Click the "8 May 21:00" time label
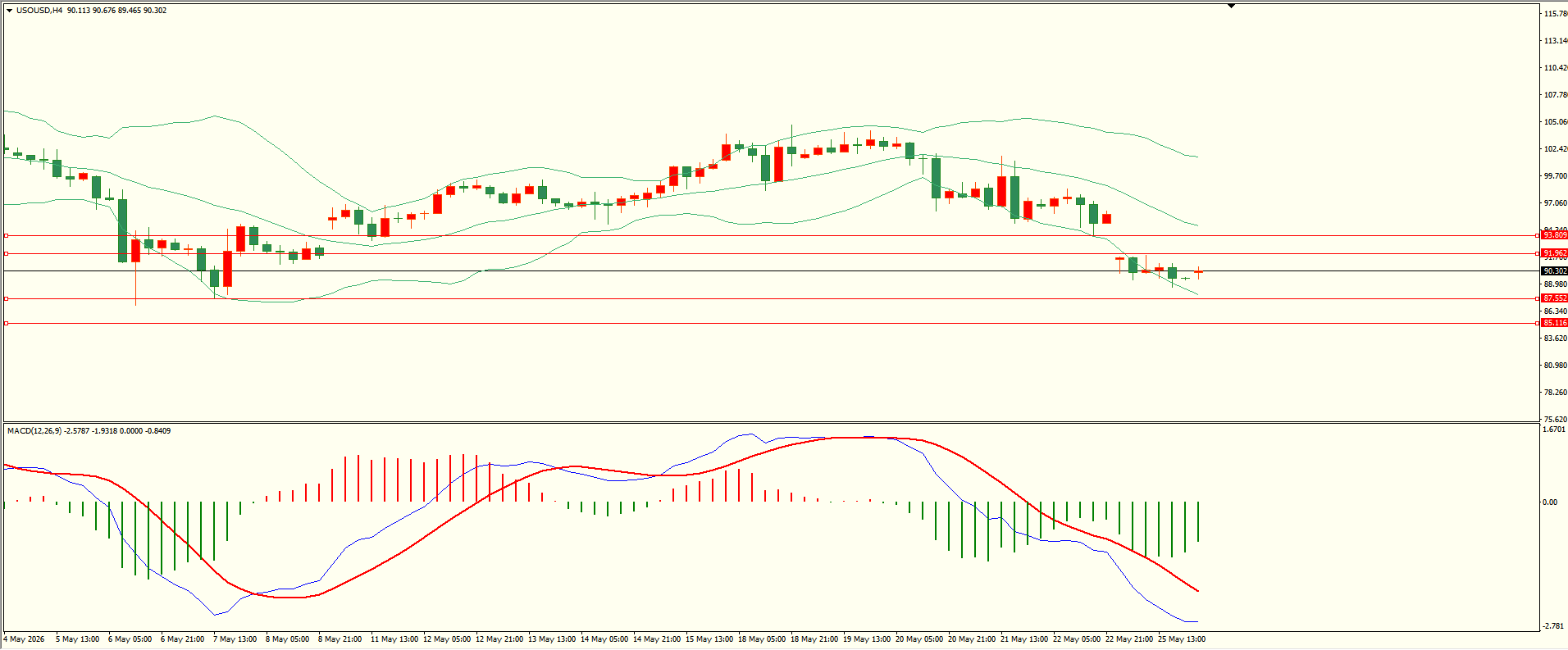The height and width of the screenshot is (650, 1568). point(340,639)
